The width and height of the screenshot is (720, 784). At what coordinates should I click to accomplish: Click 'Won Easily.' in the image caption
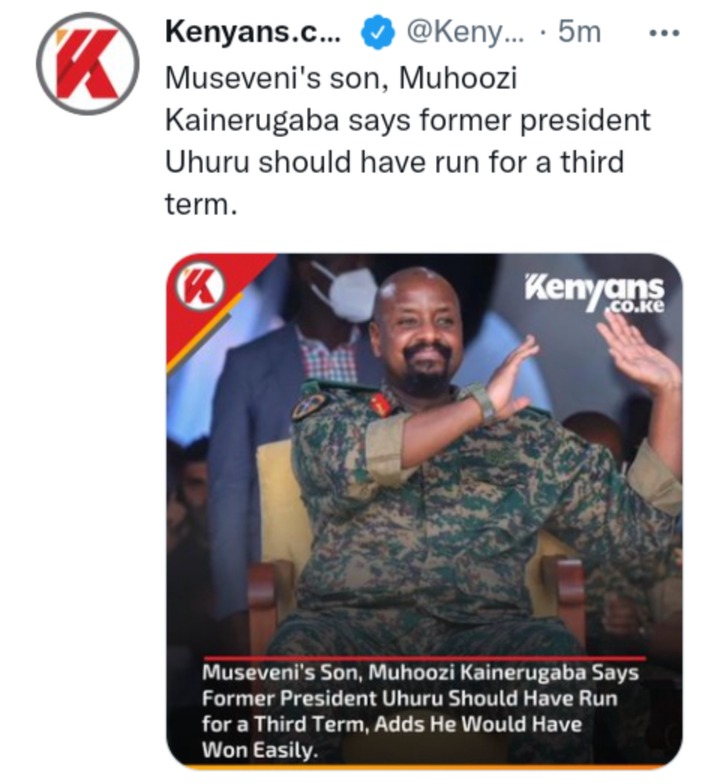coord(259,750)
